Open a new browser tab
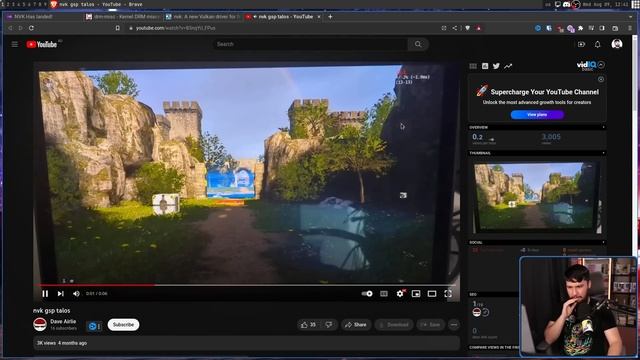Viewport: 640px width, 360px height. click(x=330, y=17)
